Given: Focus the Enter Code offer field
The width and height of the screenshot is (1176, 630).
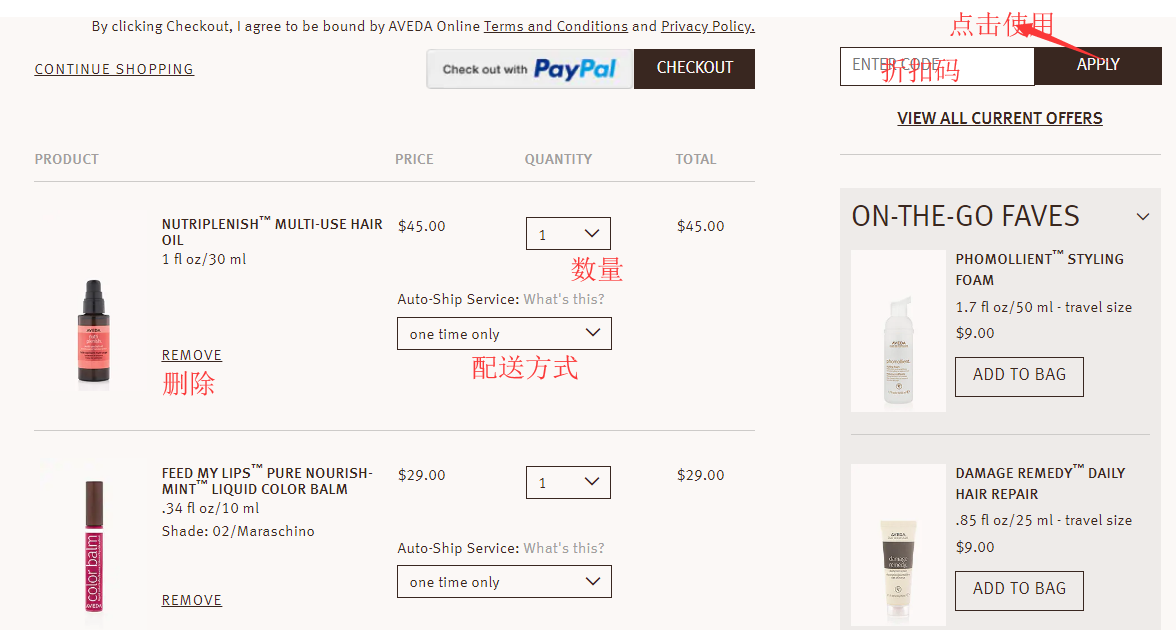Looking at the screenshot, I should pyautogui.click(x=936, y=66).
